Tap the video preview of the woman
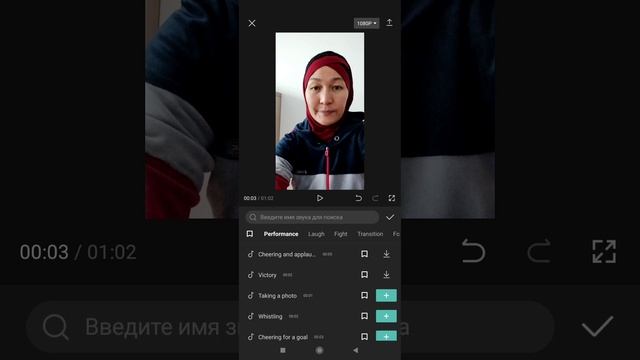640x360 pixels. click(320, 111)
